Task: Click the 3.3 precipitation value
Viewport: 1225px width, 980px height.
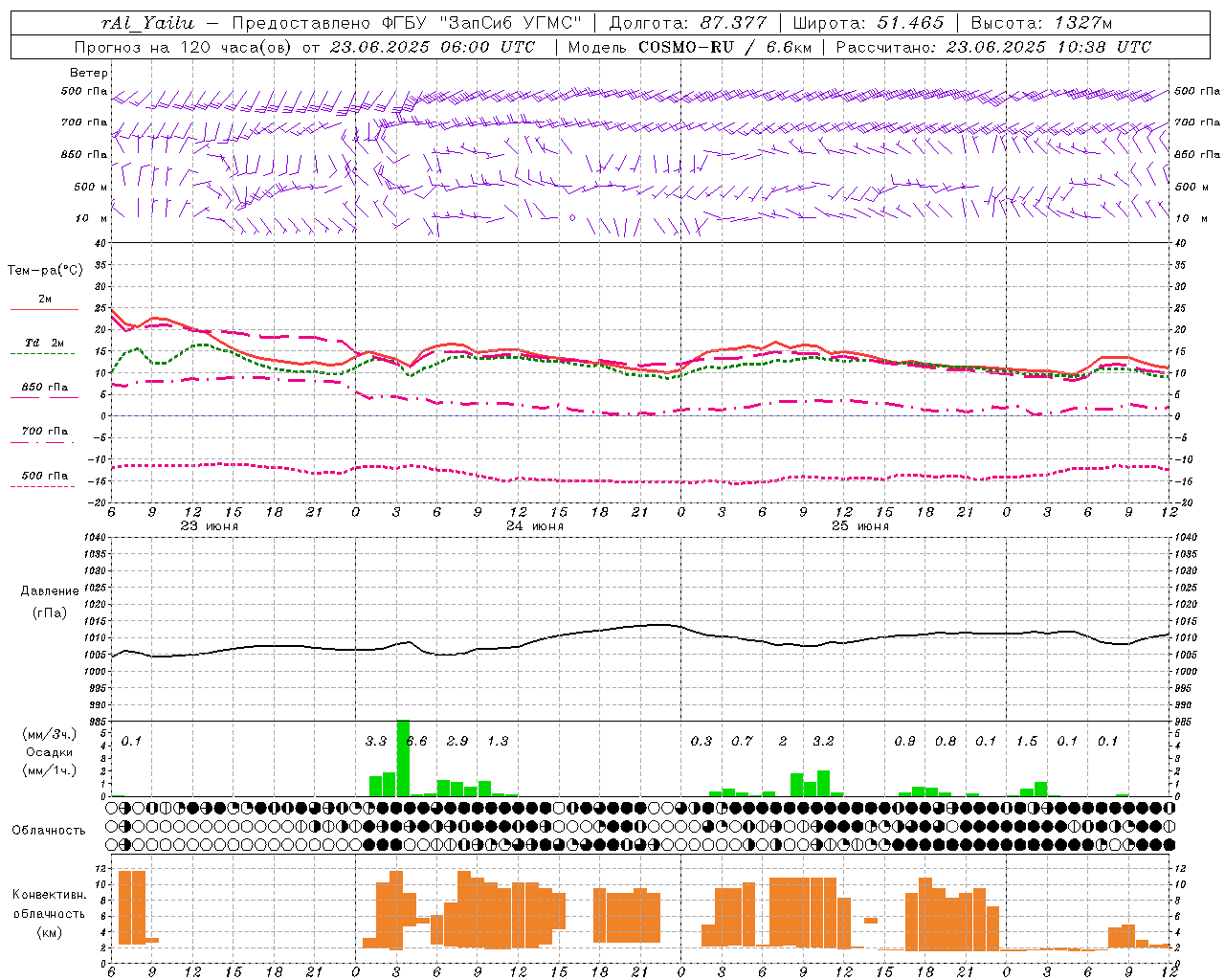Action: click(376, 741)
